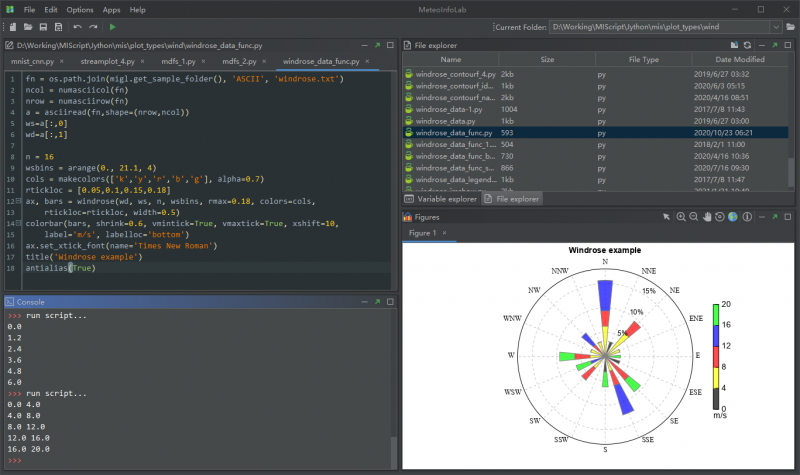Select windrose_data_func_b file in explorer

(455, 158)
